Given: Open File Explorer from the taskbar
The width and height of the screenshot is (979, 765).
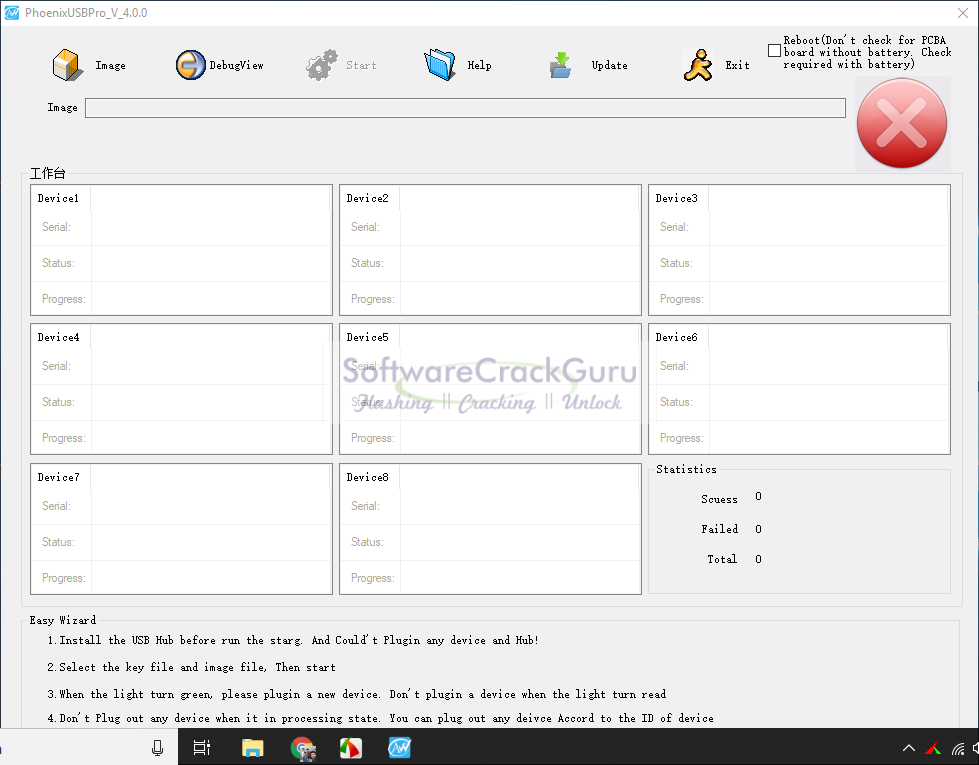Looking at the screenshot, I should (x=253, y=748).
